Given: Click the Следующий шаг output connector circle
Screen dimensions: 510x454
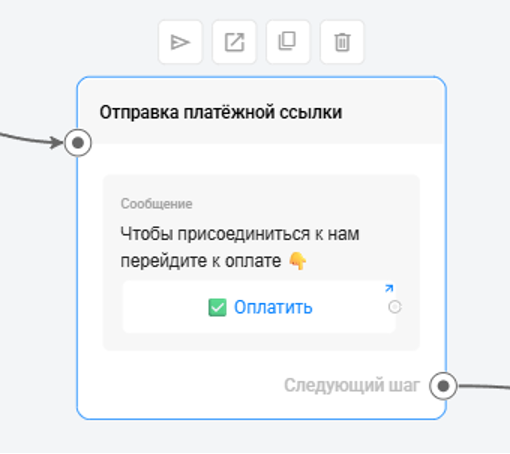Looking at the screenshot, I should coord(443,386).
